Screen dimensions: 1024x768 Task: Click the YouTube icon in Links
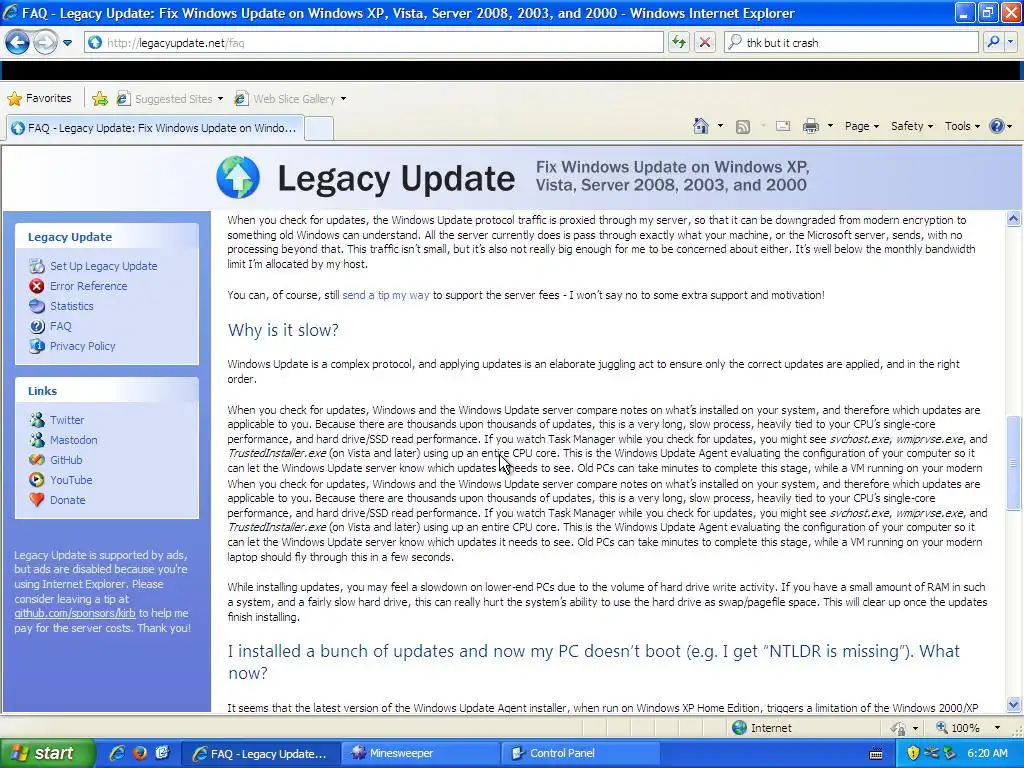[x=37, y=480]
